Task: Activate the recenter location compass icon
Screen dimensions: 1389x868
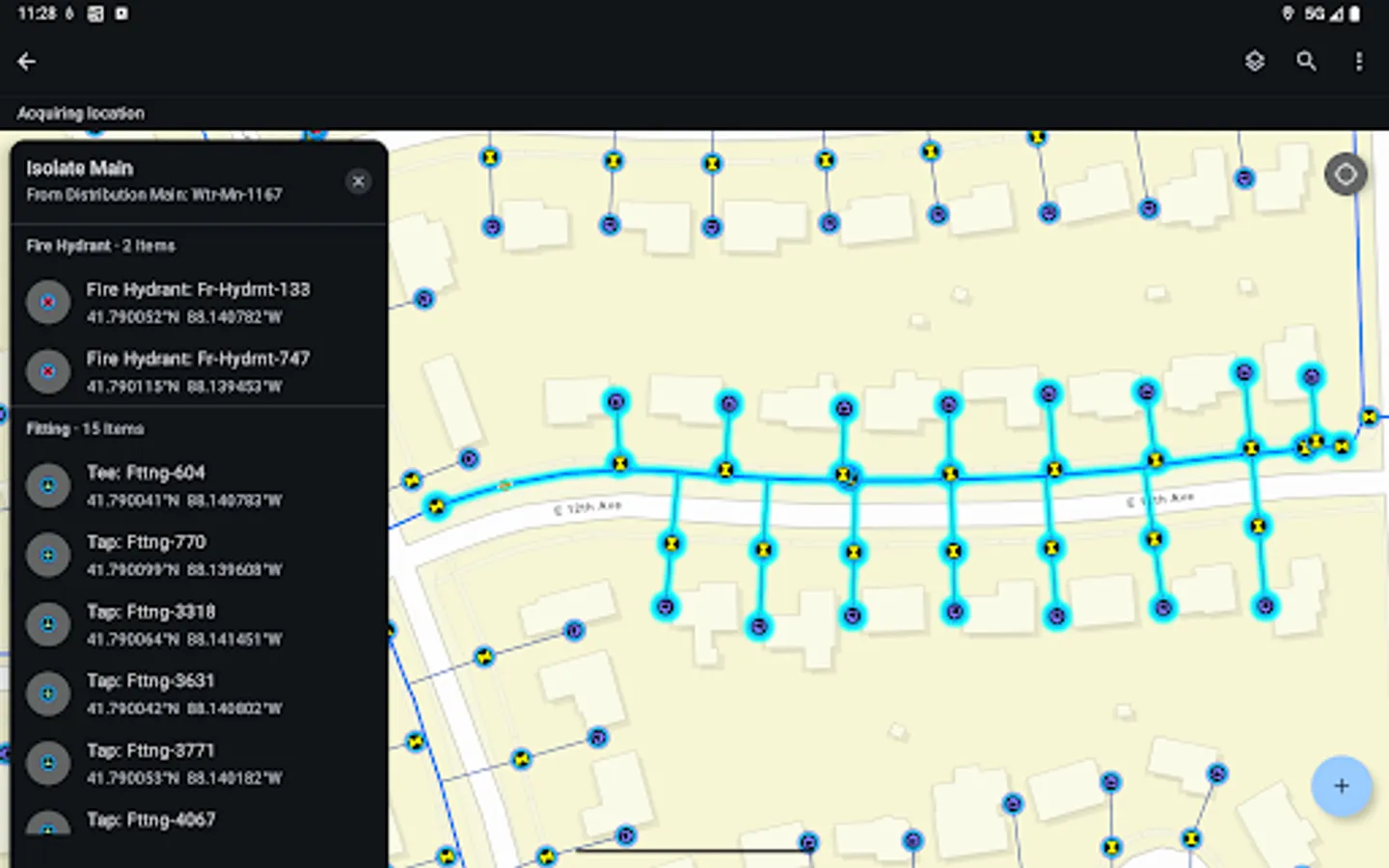Action: click(1346, 175)
